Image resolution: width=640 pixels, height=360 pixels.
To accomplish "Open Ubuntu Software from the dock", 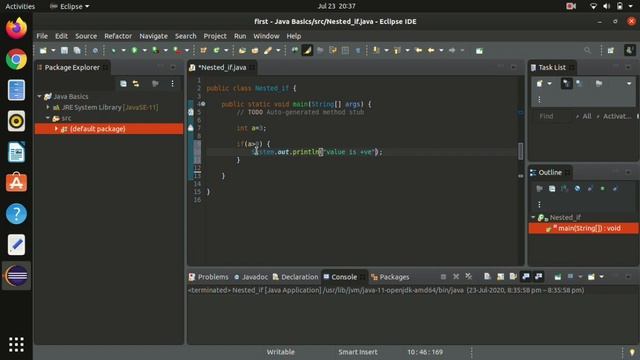I will (x=16, y=182).
